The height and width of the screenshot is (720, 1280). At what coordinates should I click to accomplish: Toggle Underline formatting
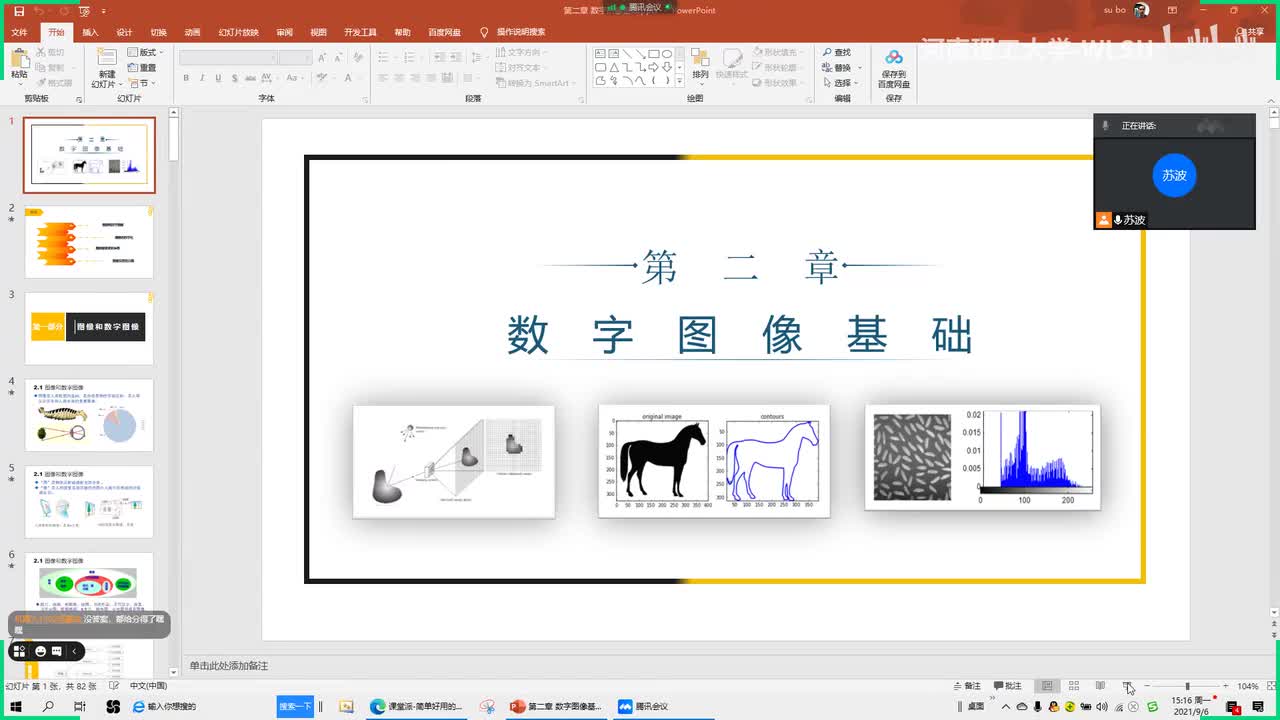click(x=217, y=78)
